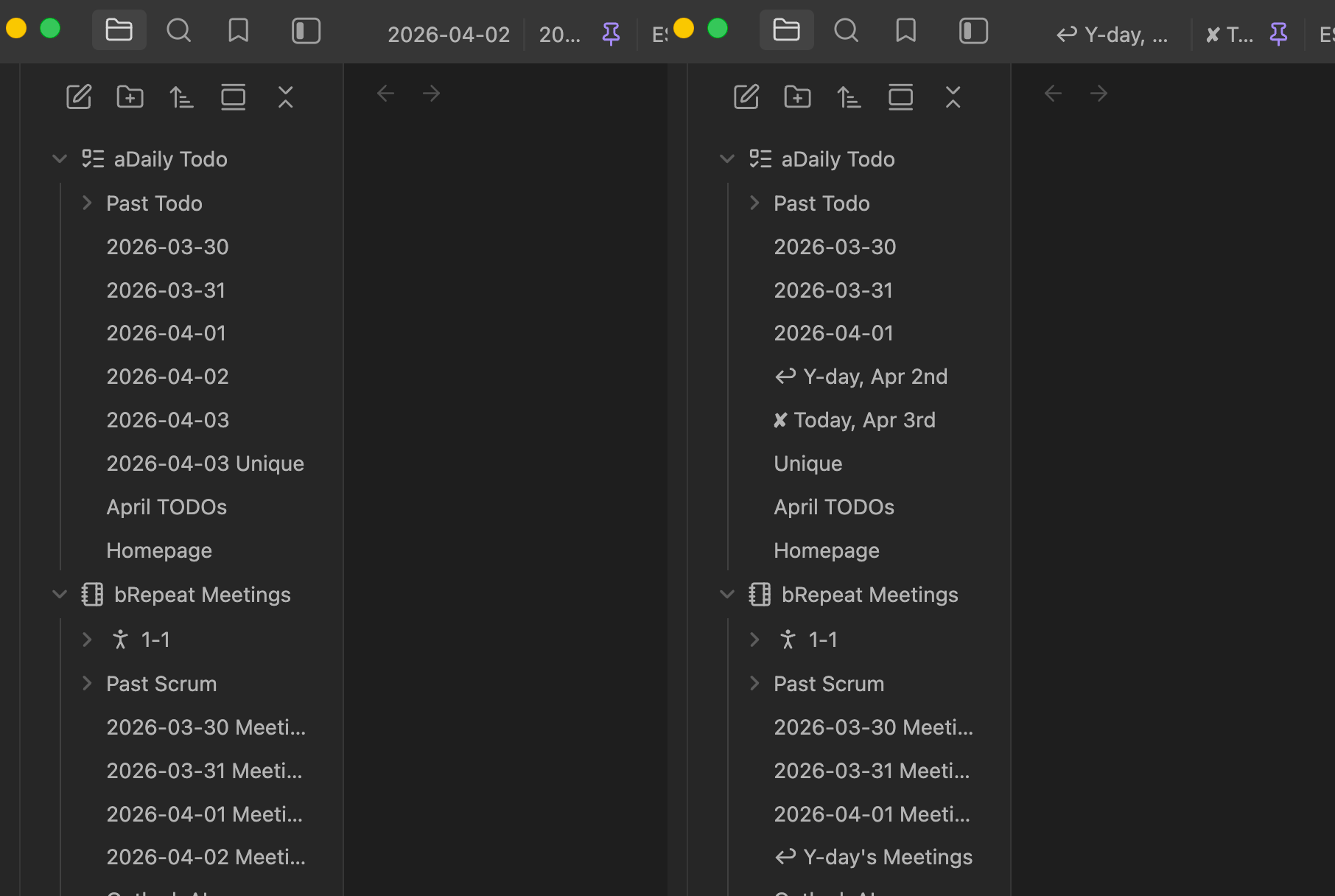The width and height of the screenshot is (1335, 896).
Task: Click the pin icon on left window tab
Action: click(x=611, y=34)
